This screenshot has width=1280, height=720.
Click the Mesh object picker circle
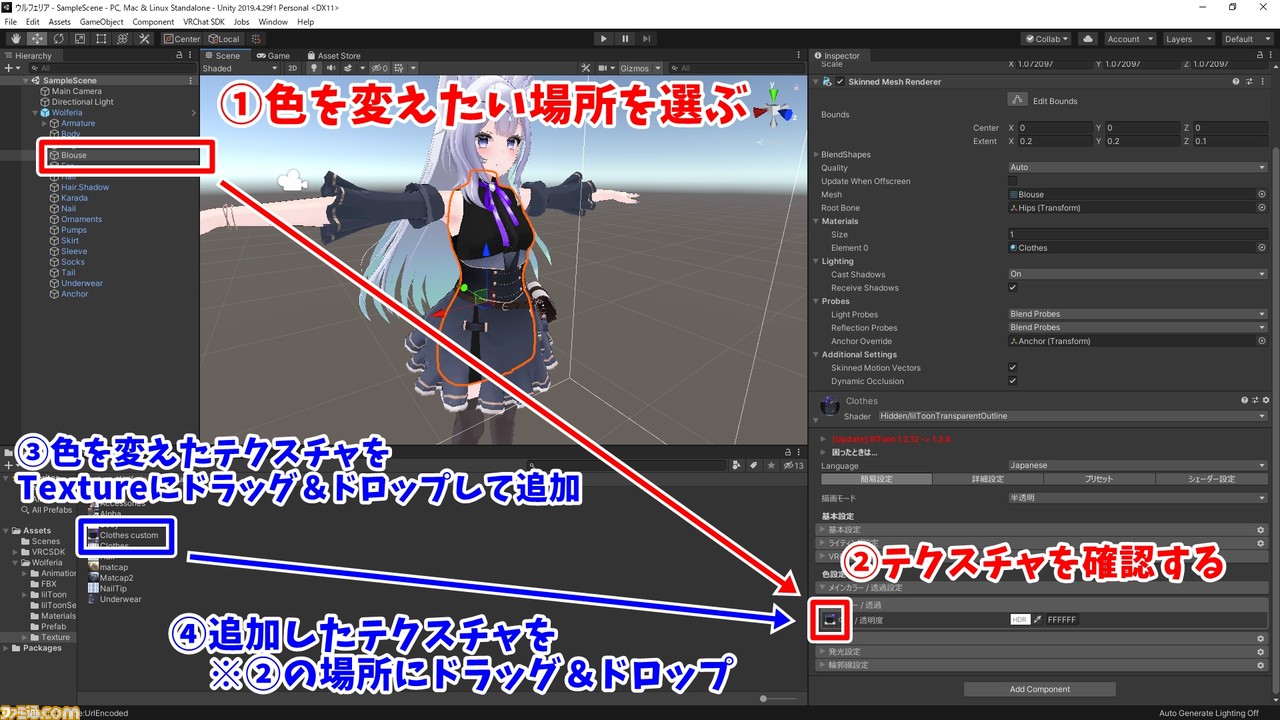point(1262,195)
